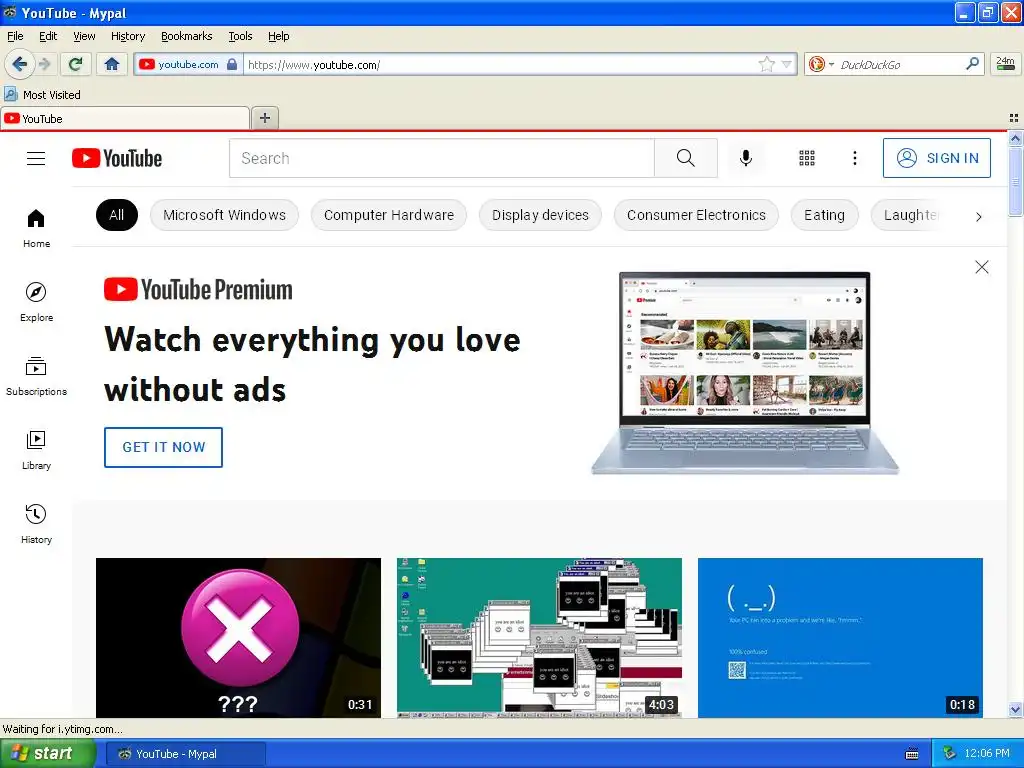Image resolution: width=1024 pixels, height=768 pixels.
Task: Open the blue screen 0:18 video thumbnail
Action: pyautogui.click(x=840, y=637)
